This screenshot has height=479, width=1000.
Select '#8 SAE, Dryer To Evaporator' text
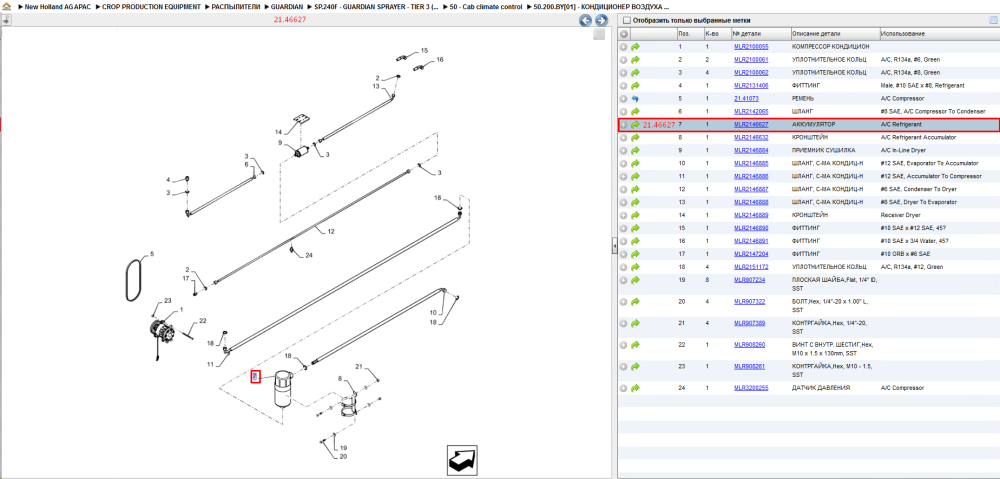[919, 202]
